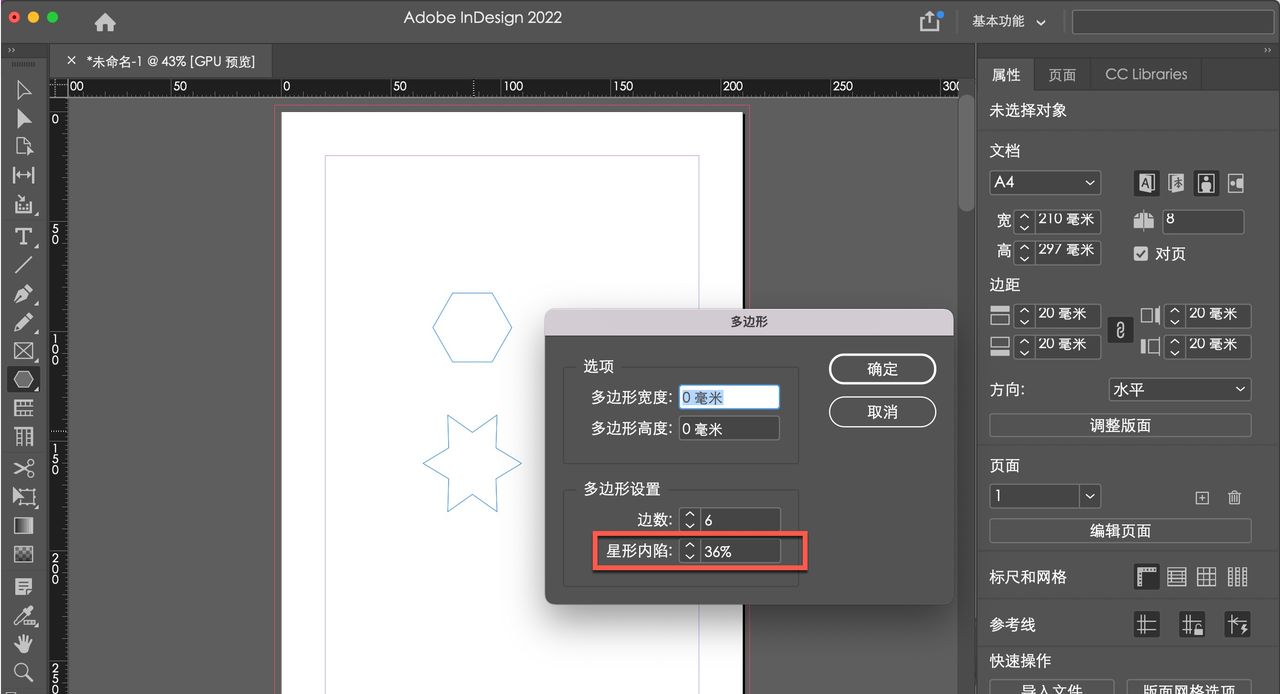The width and height of the screenshot is (1280, 694).
Task: Select the Direct Selection tool
Action: click(x=24, y=119)
